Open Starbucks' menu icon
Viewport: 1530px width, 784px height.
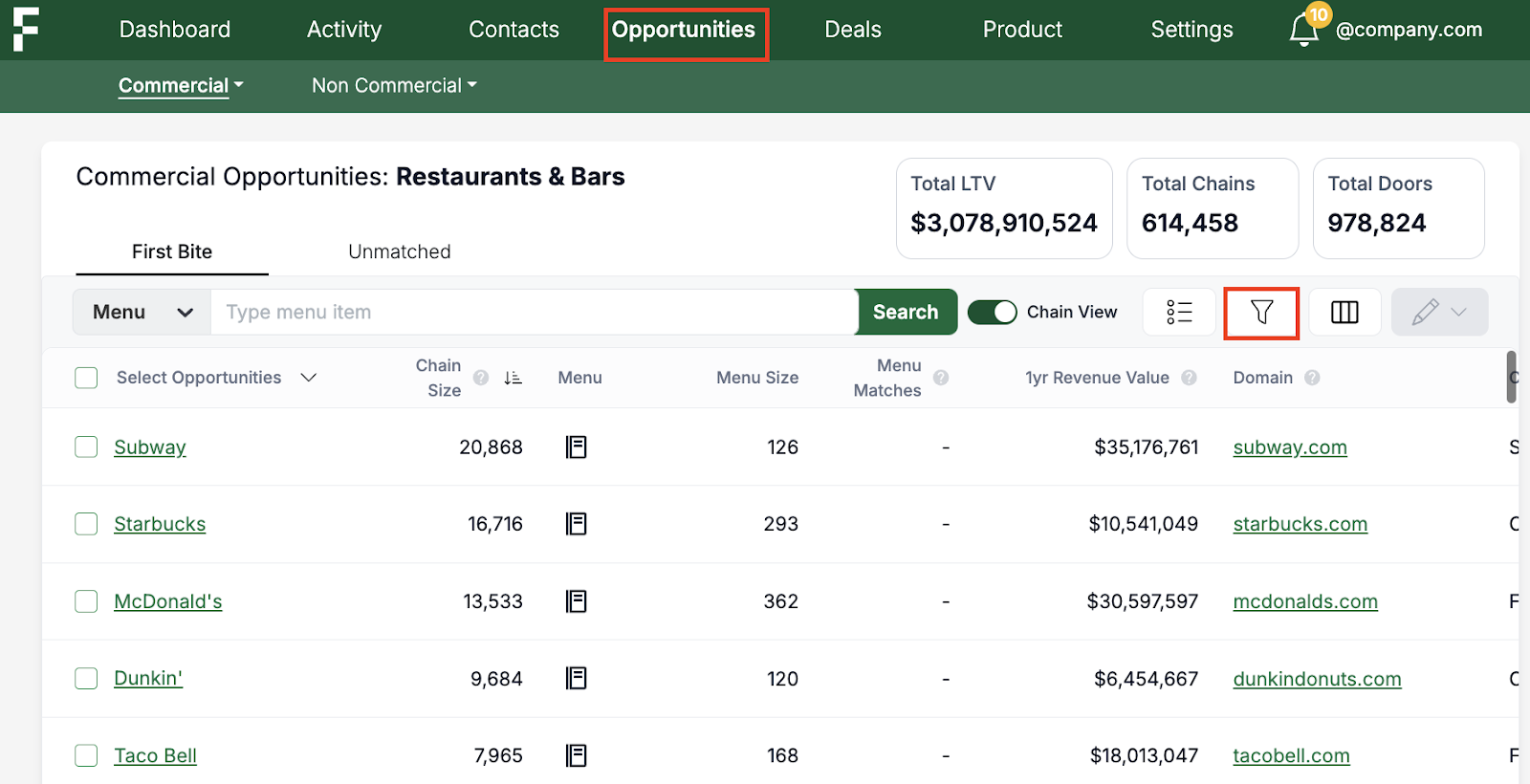coord(576,524)
